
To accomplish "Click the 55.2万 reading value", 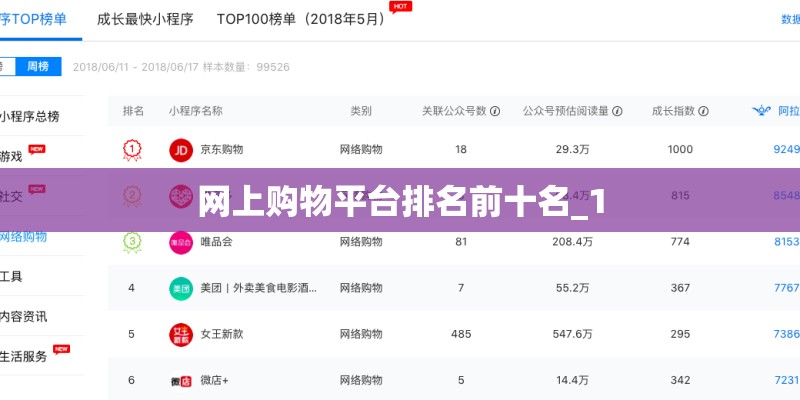I will click(x=572, y=288).
